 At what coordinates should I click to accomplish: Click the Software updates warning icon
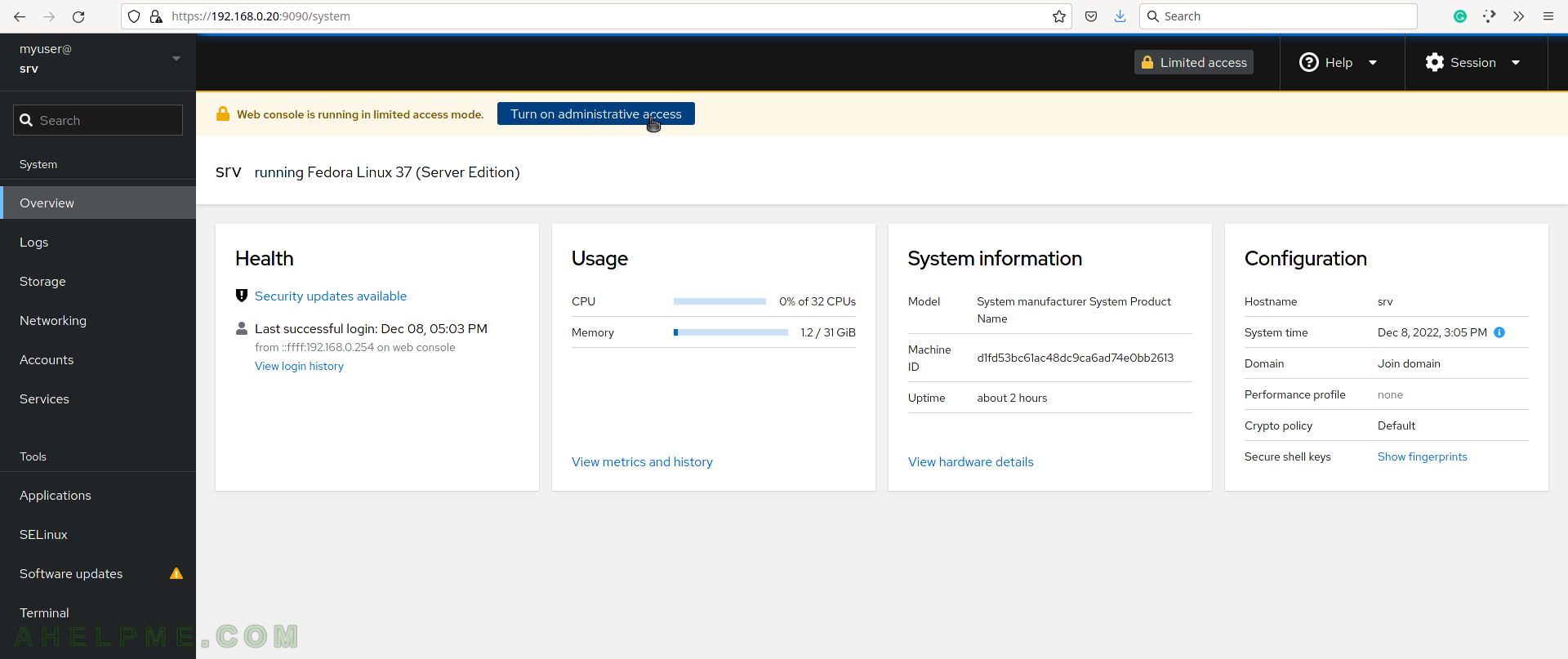click(176, 573)
